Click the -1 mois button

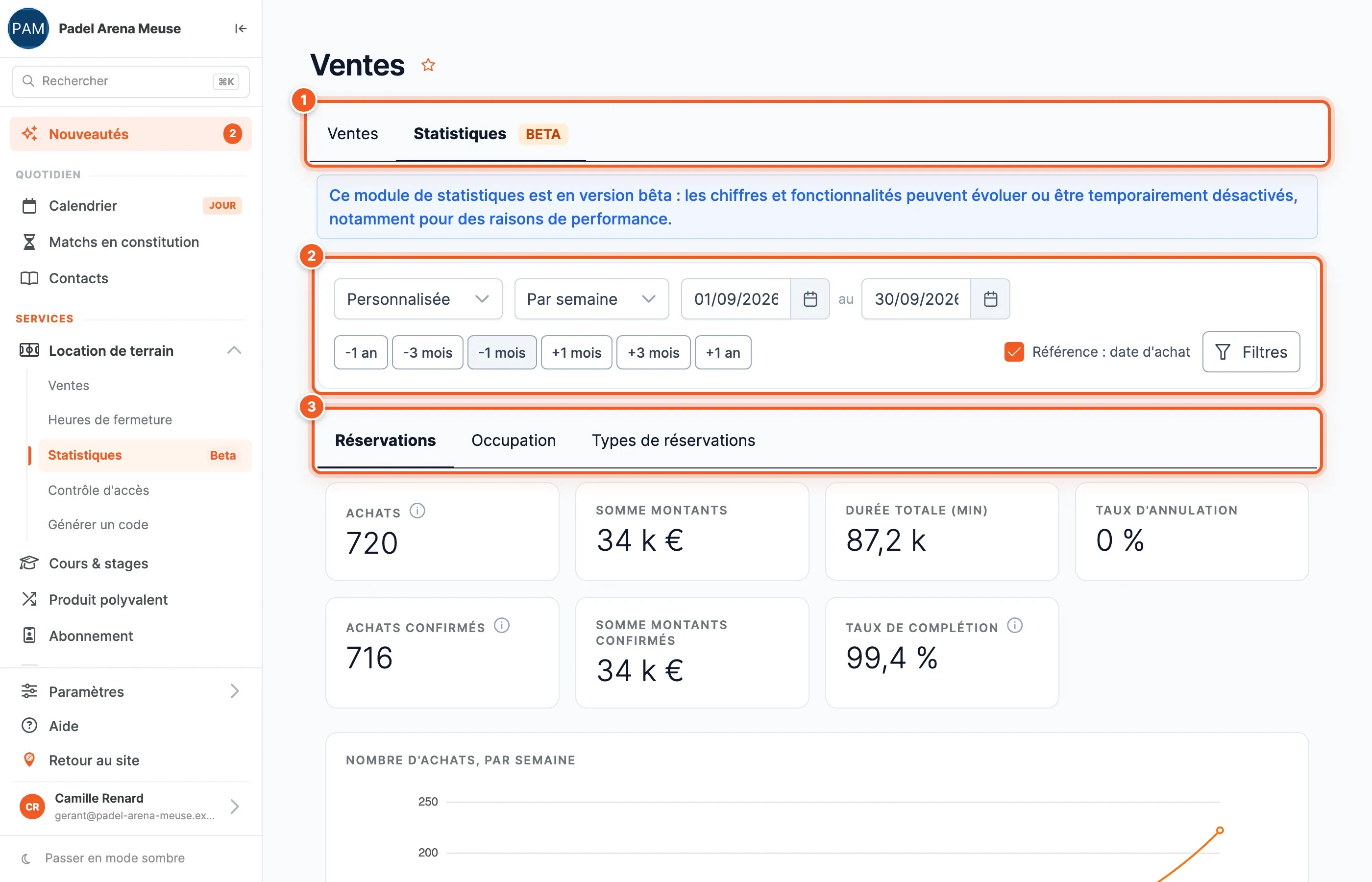pyautogui.click(x=502, y=352)
